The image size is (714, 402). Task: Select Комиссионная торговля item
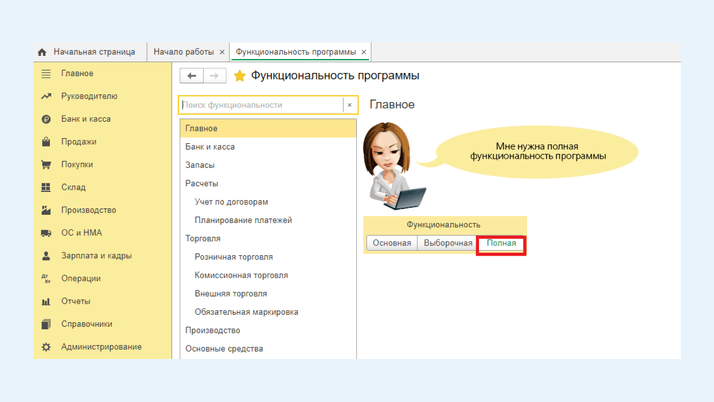pyautogui.click(x=268, y=275)
